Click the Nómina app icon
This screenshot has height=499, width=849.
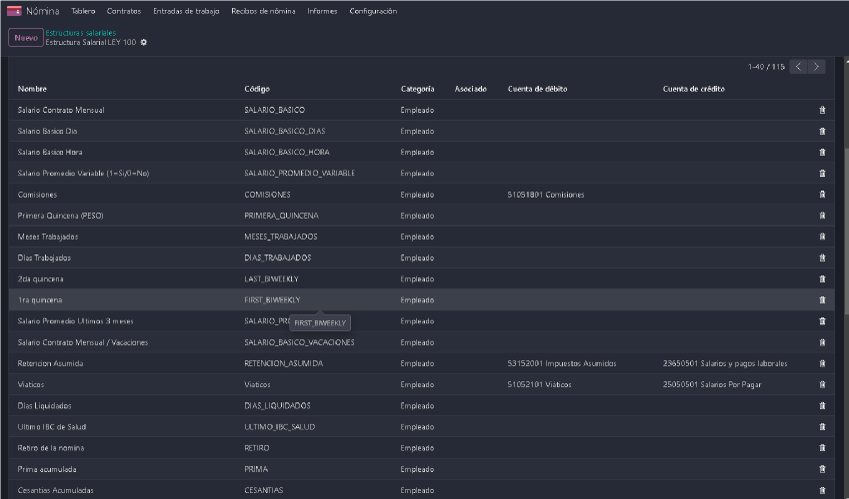click(14, 11)
